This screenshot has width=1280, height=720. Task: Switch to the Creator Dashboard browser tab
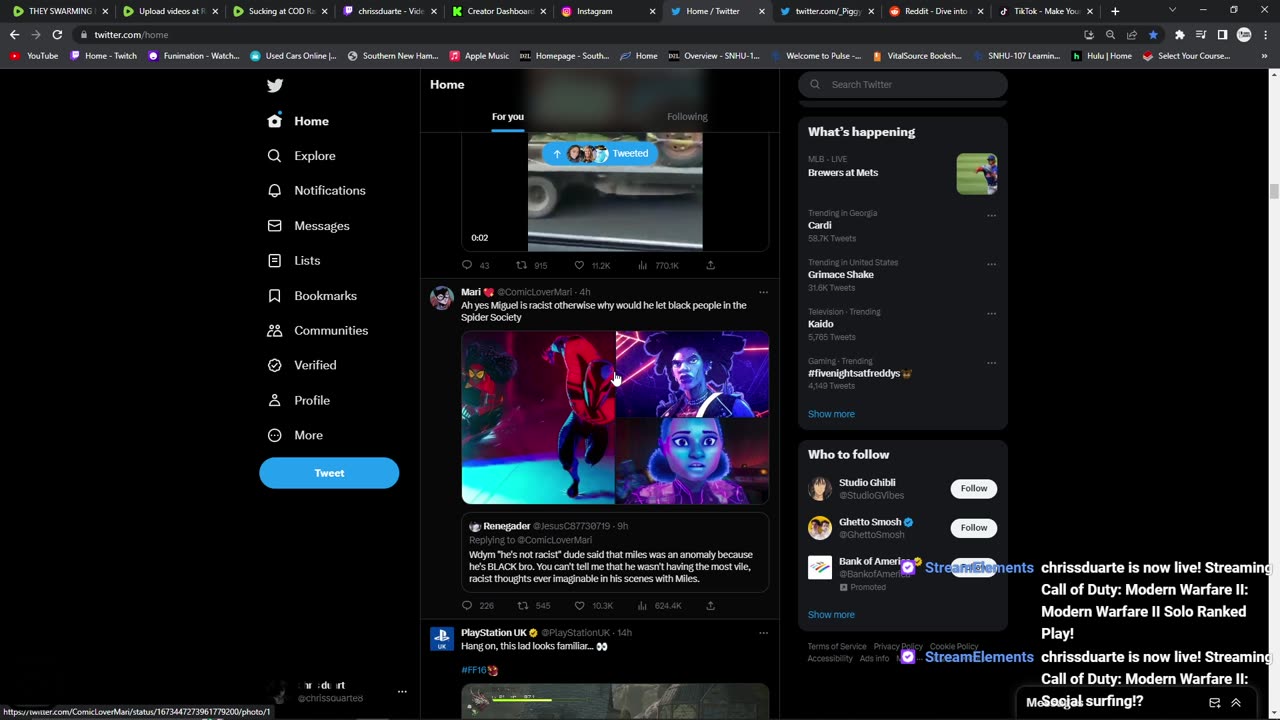tap(498, 11)
